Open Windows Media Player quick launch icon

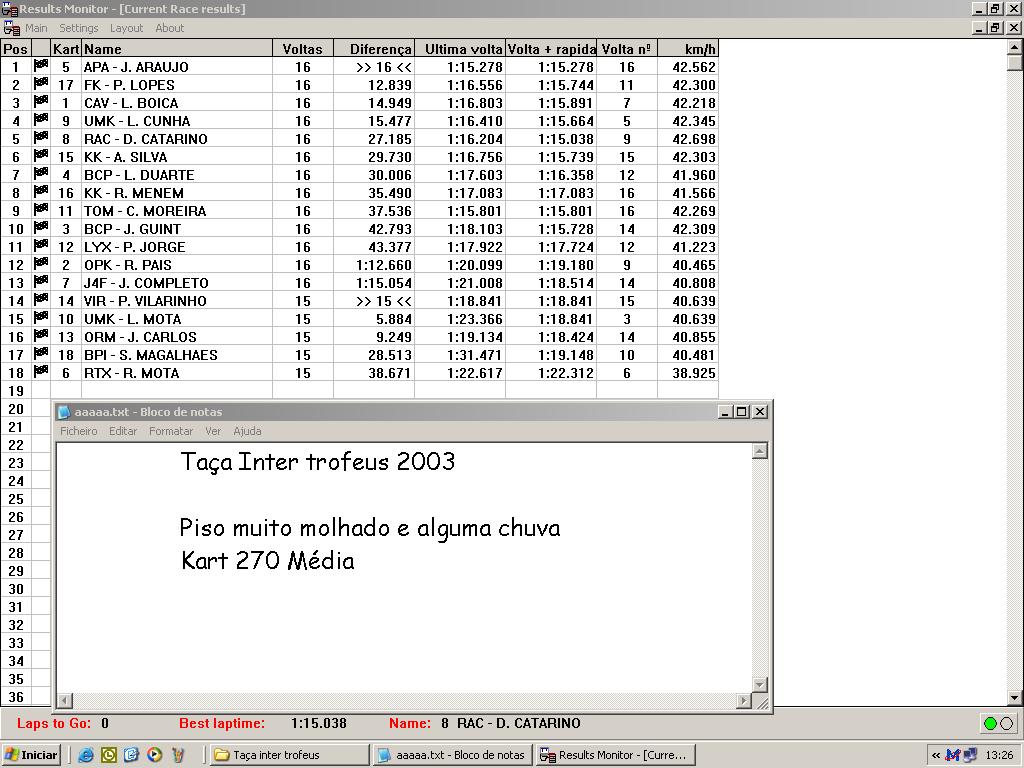(x=154, y=755)
